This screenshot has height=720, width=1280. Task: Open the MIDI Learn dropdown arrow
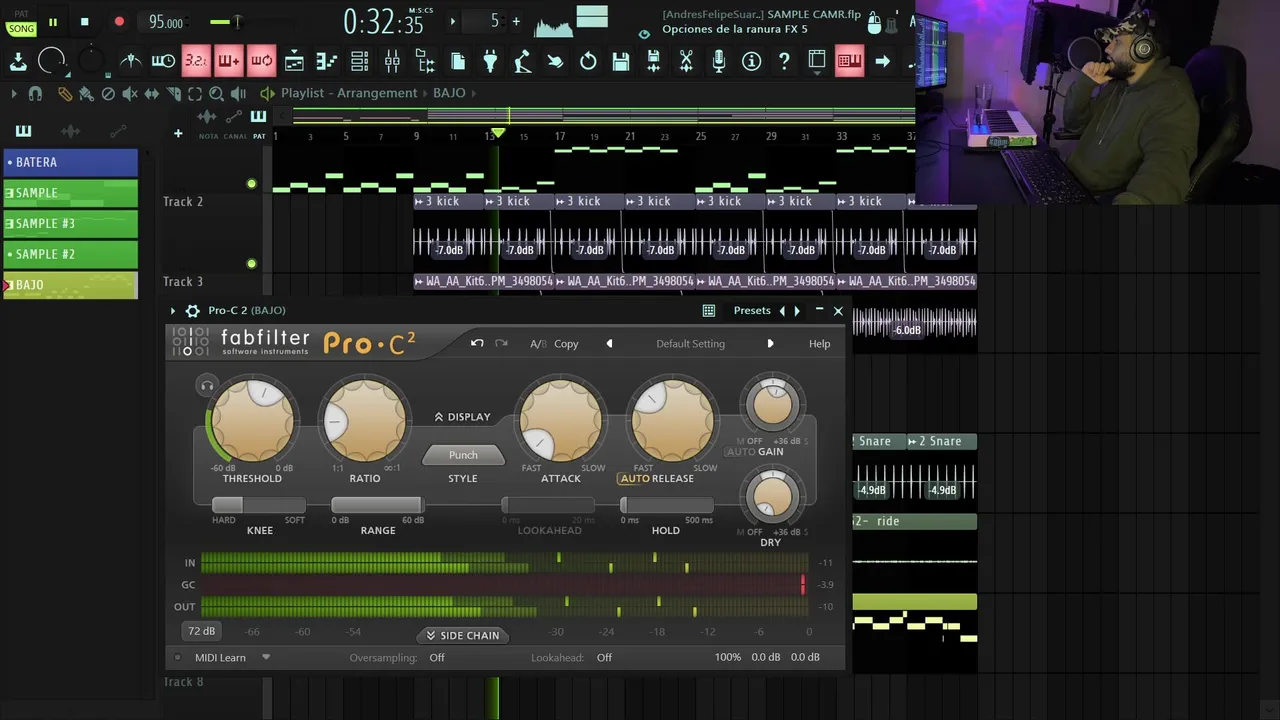coord(266,657)
